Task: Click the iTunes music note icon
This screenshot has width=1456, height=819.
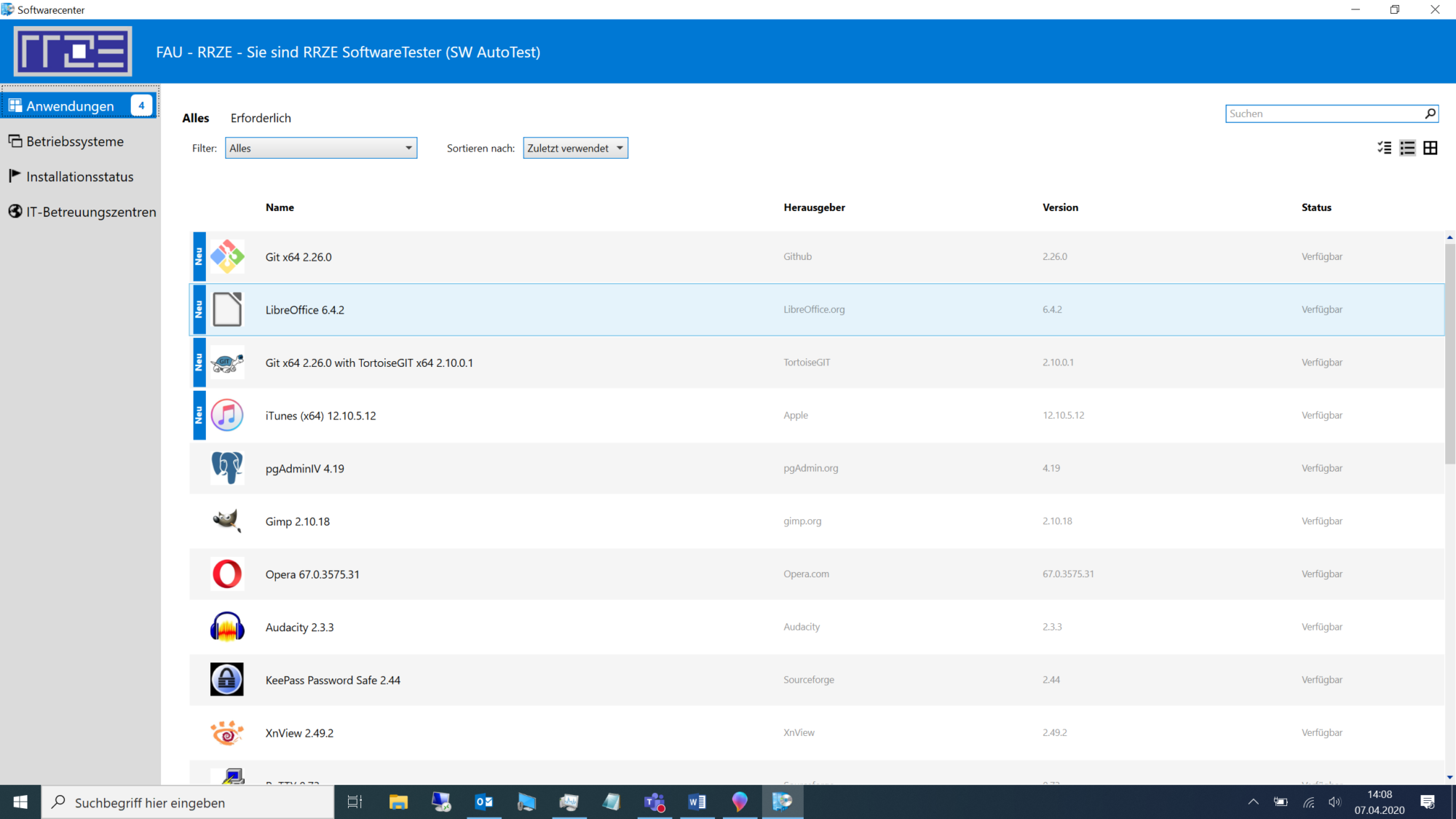Action: coord(227,416)
